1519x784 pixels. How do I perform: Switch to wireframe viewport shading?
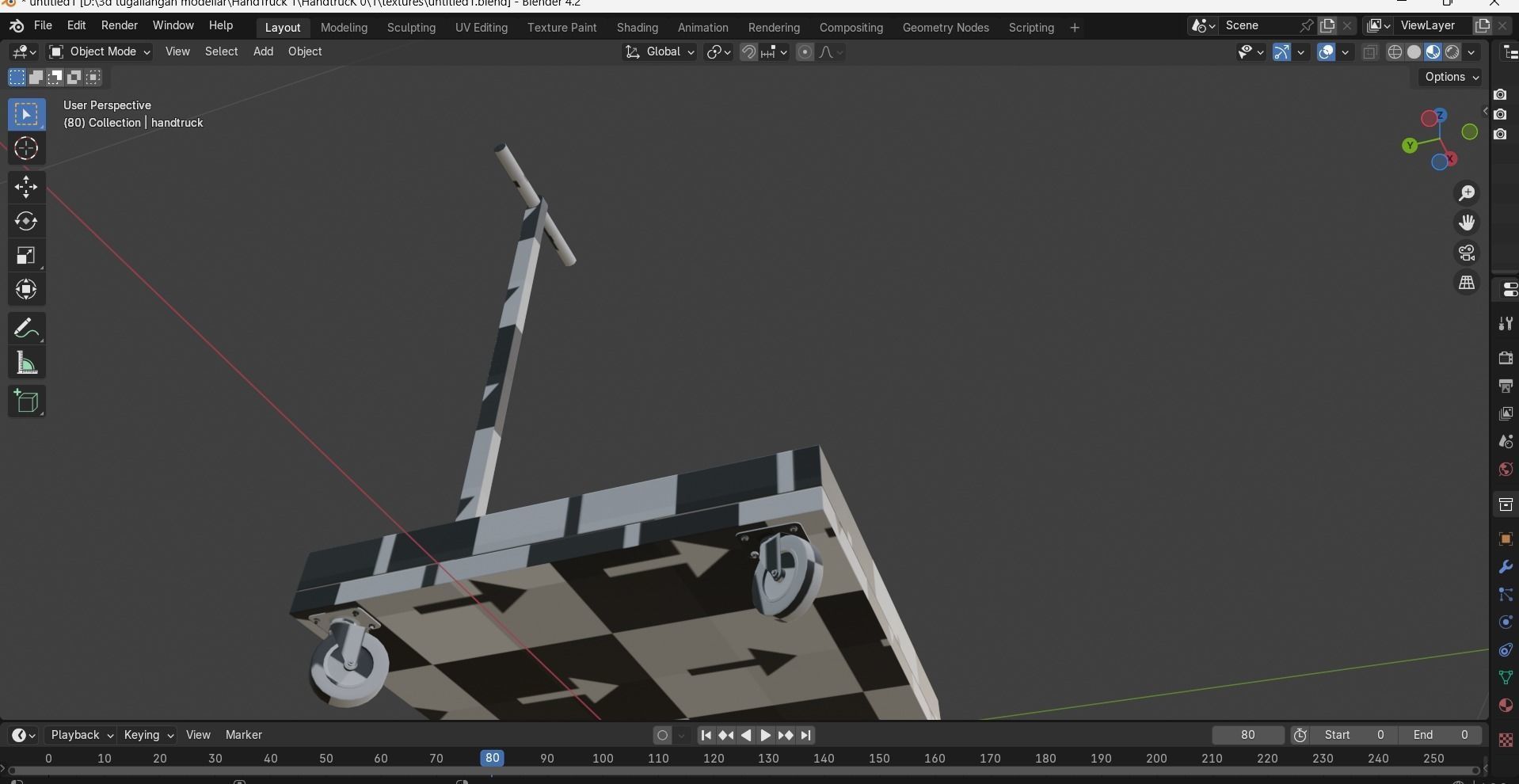coord(1395,52)
